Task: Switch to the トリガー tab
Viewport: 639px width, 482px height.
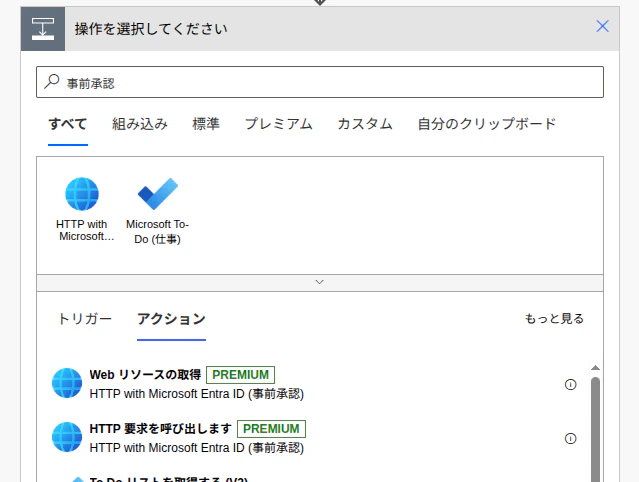Action: 85,319
